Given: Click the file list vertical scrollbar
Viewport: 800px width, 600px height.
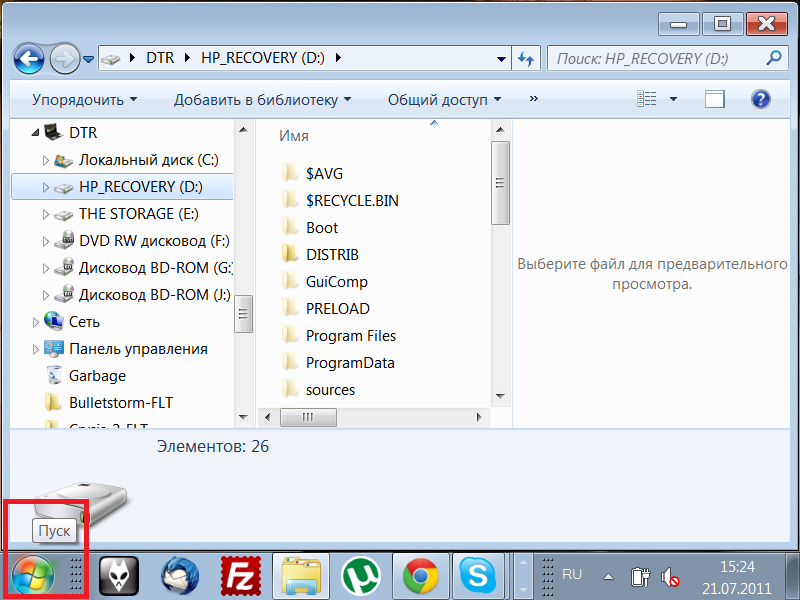Looking at the screenshot, I should coord(500,185).
